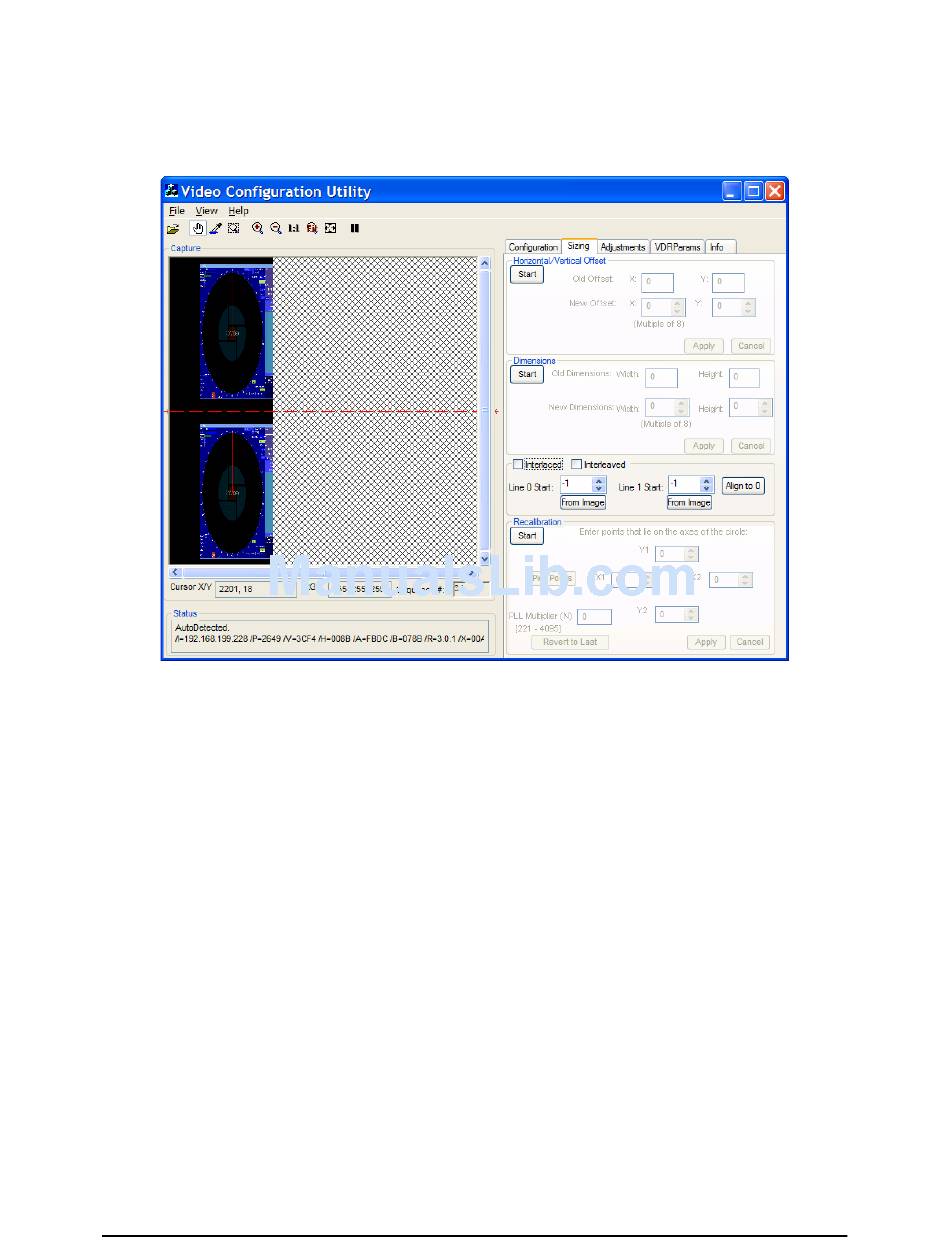The height and width of the screenshot is (1260, 950).
Task: Click the open folder toolbar icon
Action: tap(173, 229)
